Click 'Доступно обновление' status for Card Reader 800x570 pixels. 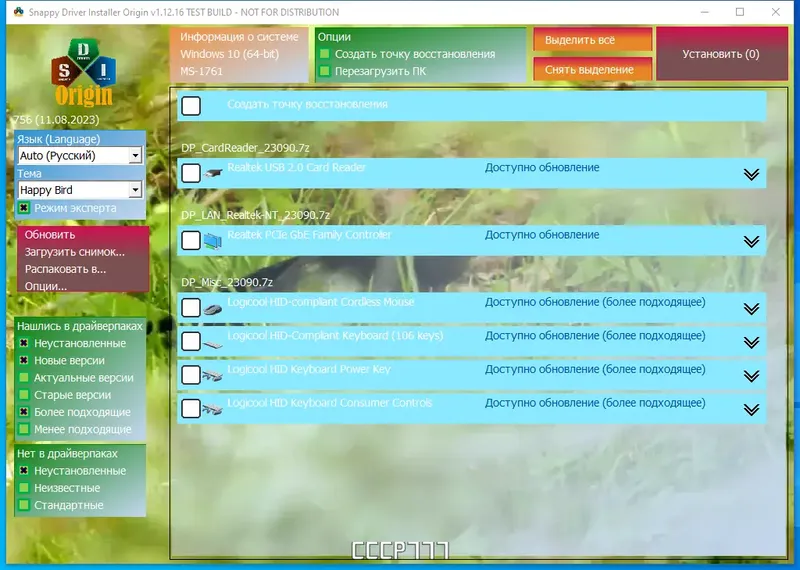pyautogui.click(x=542, y=168)
